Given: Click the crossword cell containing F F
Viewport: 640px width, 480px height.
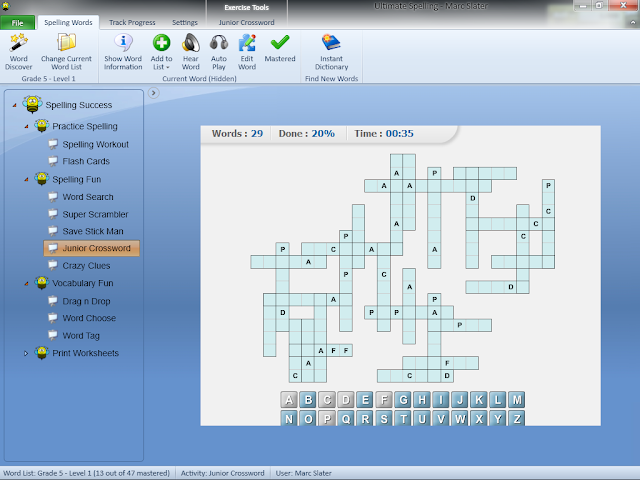Looking at the screenshot, I should pyautogui.click(x=340, y=350).
